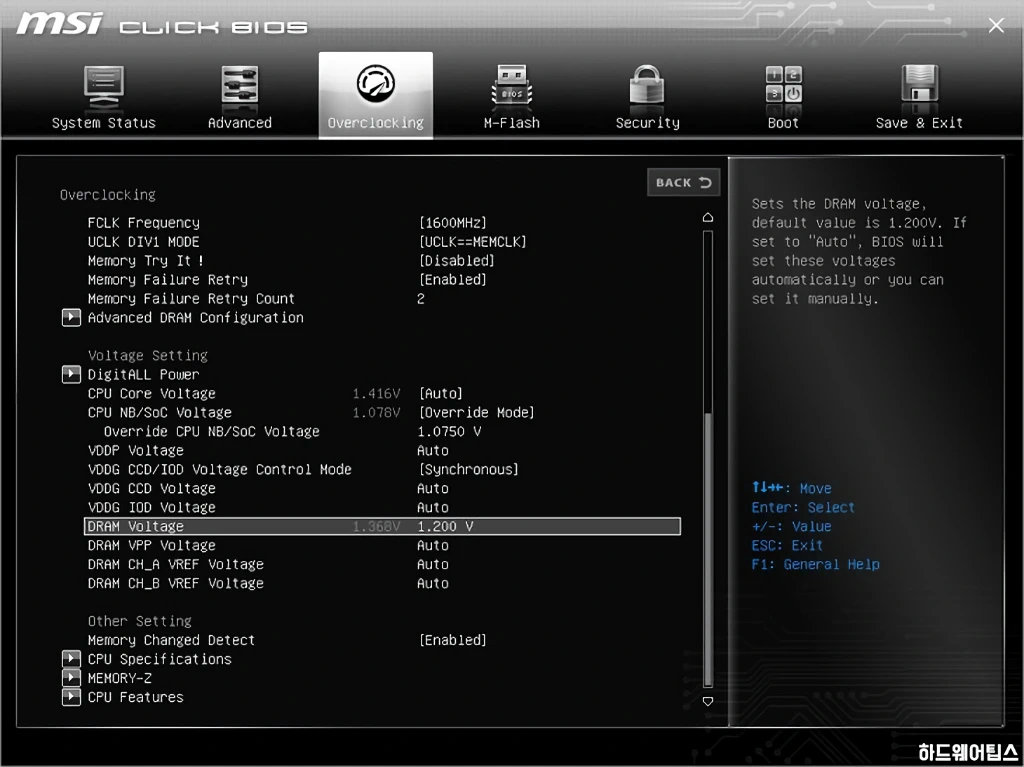
Task: Edit DRAM Voltage 1.200 V value
Action: [x=445, y=526]
